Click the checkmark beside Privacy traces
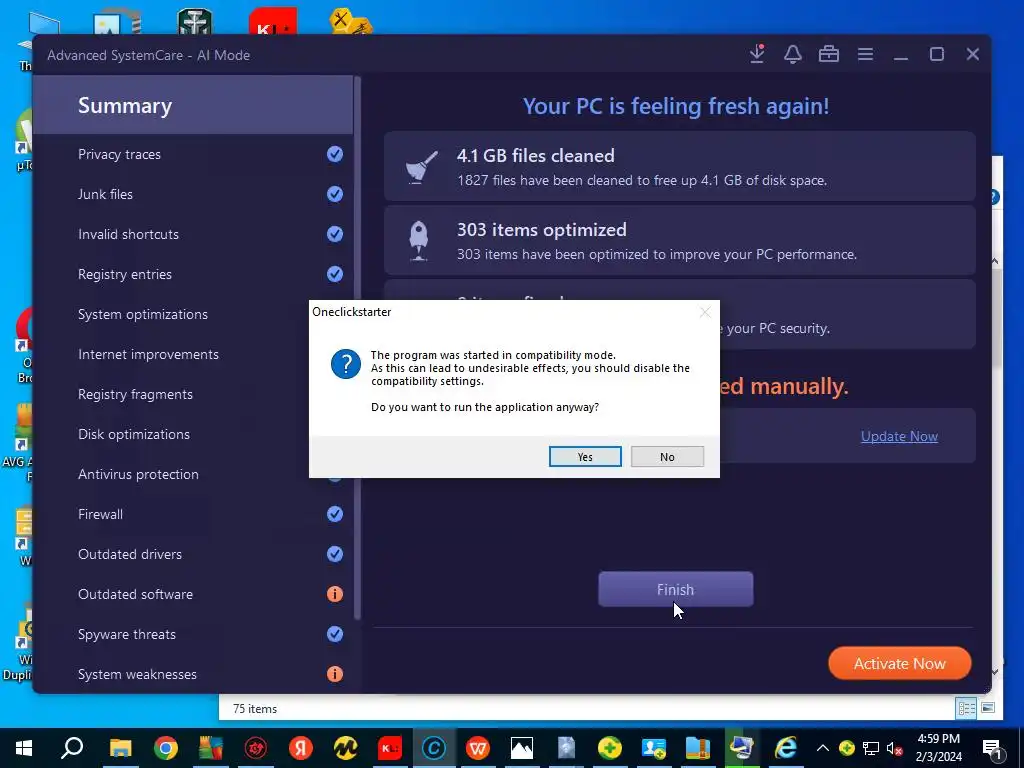1024x768 pixels. (334, 154)
